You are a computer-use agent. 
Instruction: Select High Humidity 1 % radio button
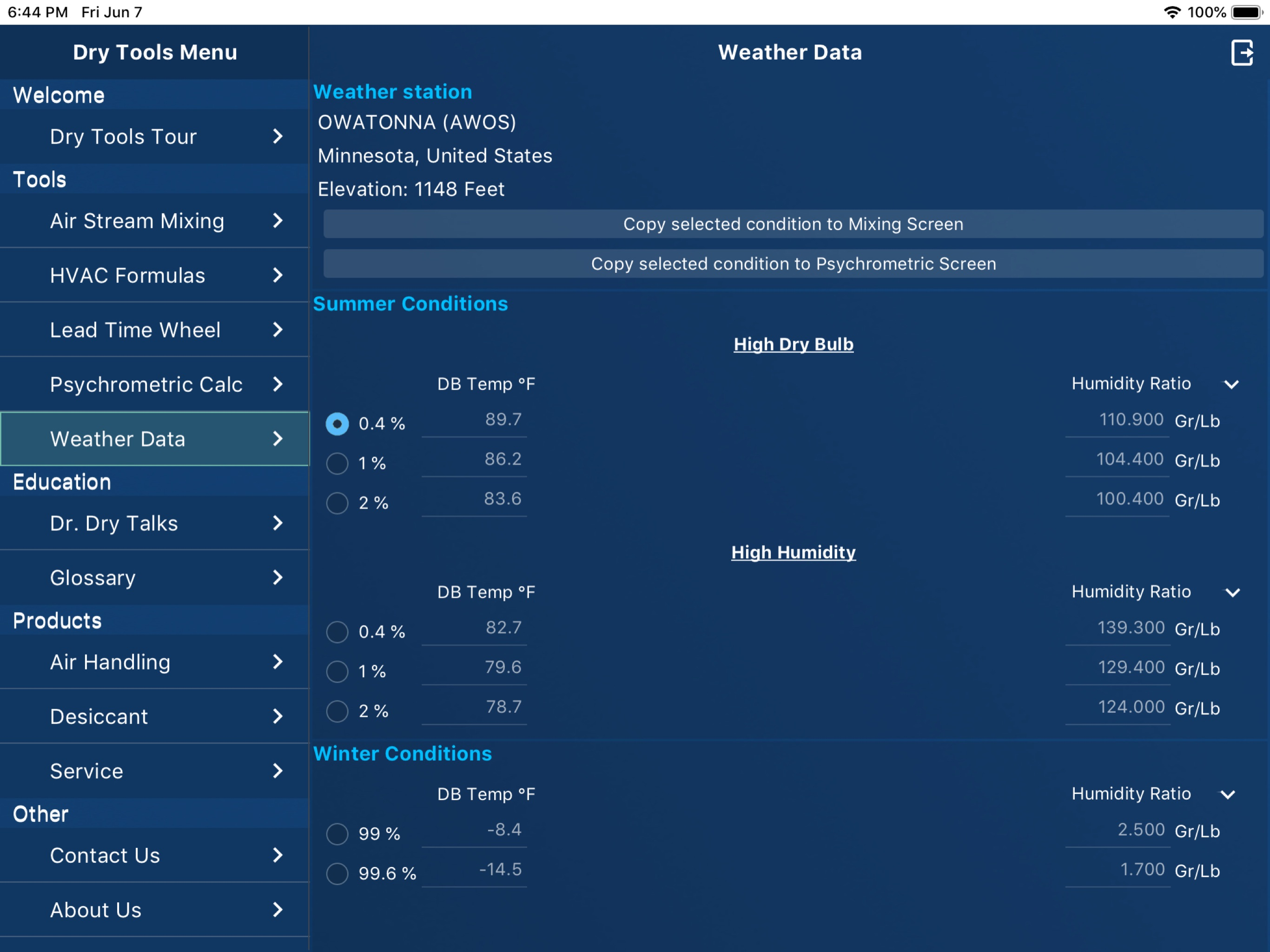337,671
